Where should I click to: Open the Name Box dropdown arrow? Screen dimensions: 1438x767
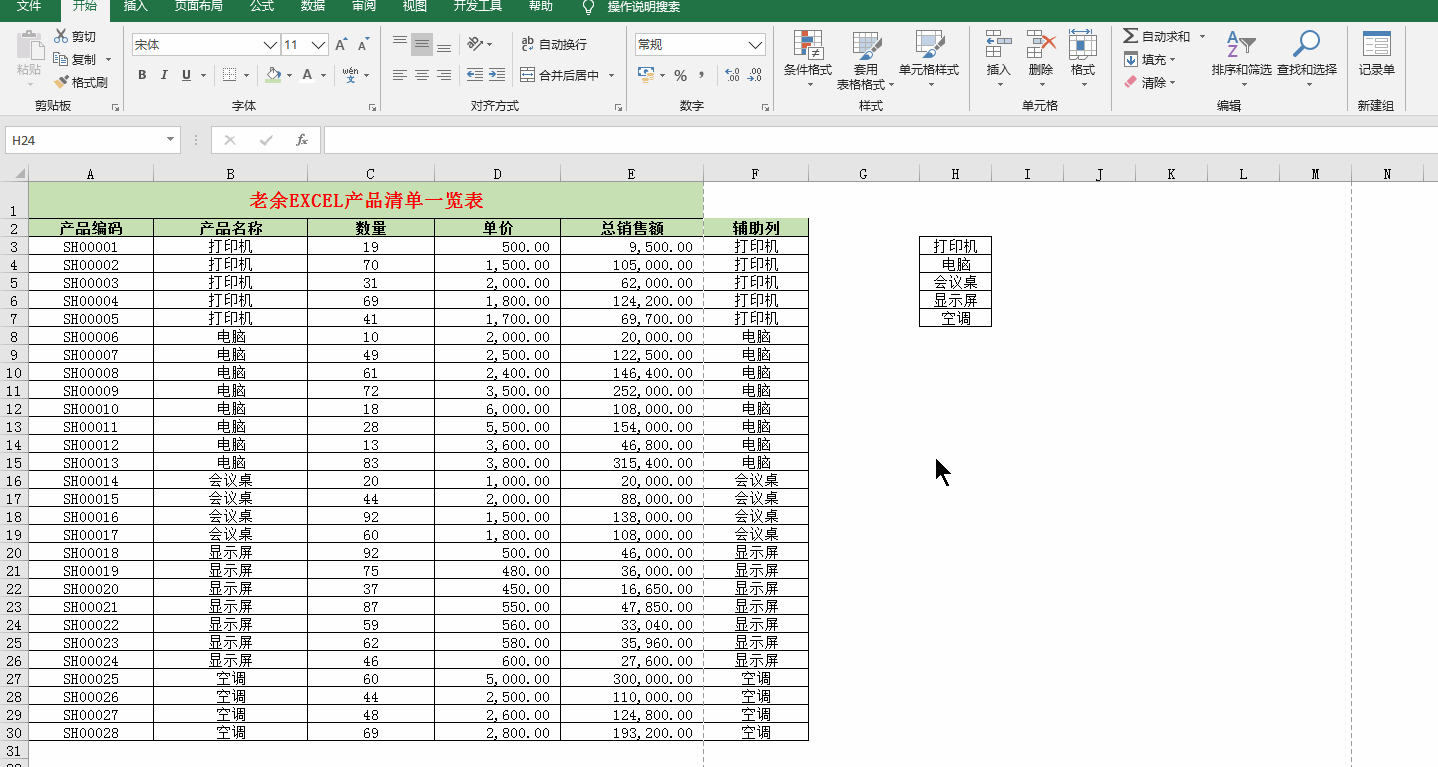click(170, 140)
